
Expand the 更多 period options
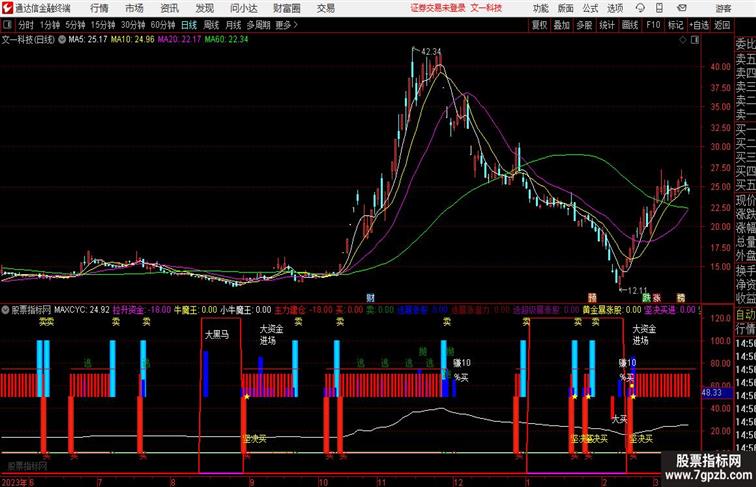[x=286, y=25]
